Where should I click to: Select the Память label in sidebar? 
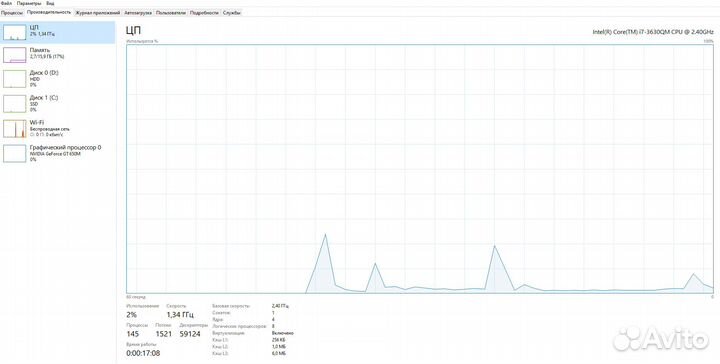point(40,50)
